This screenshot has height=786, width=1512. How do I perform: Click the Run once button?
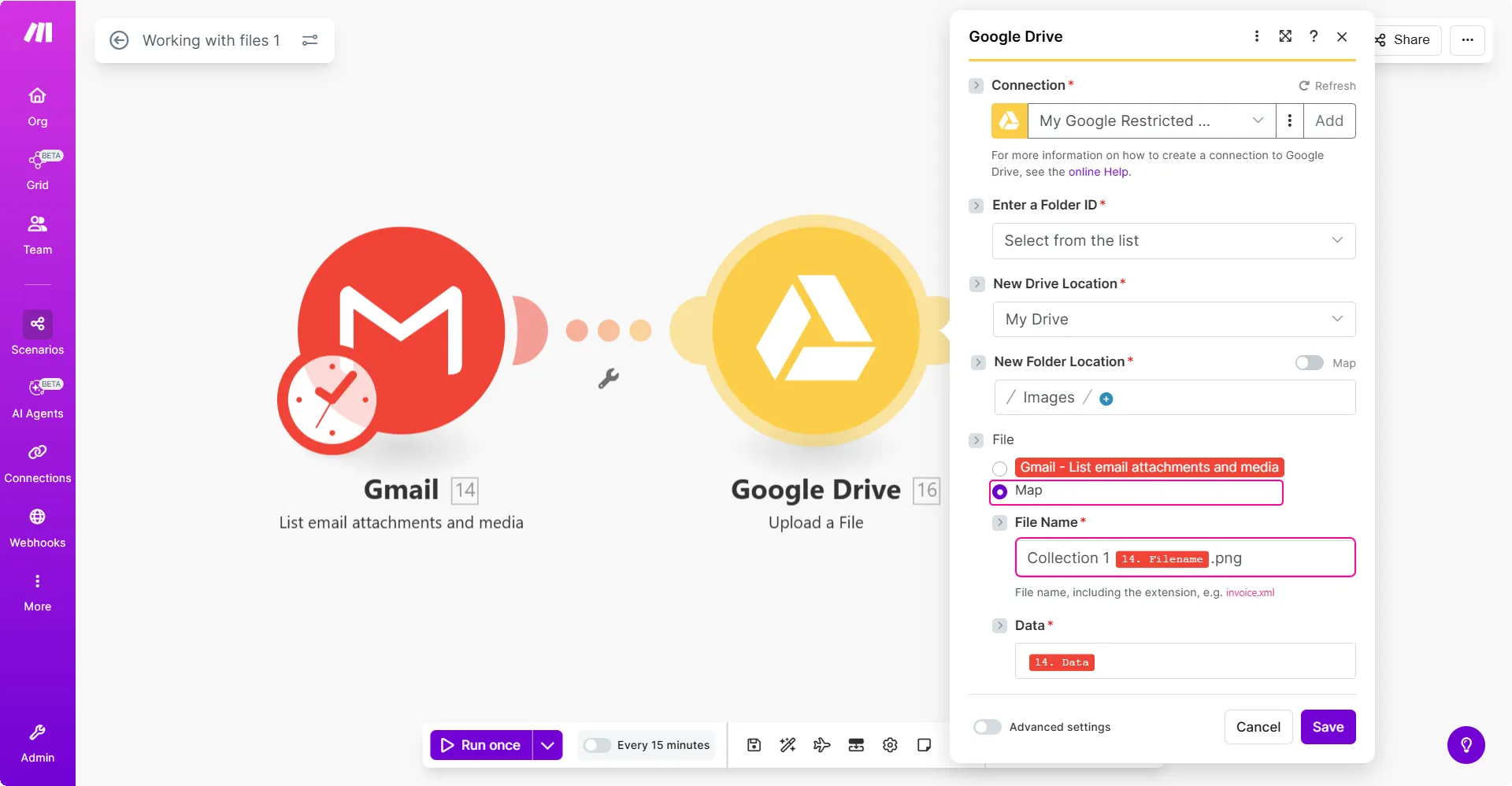pos(481,745)
